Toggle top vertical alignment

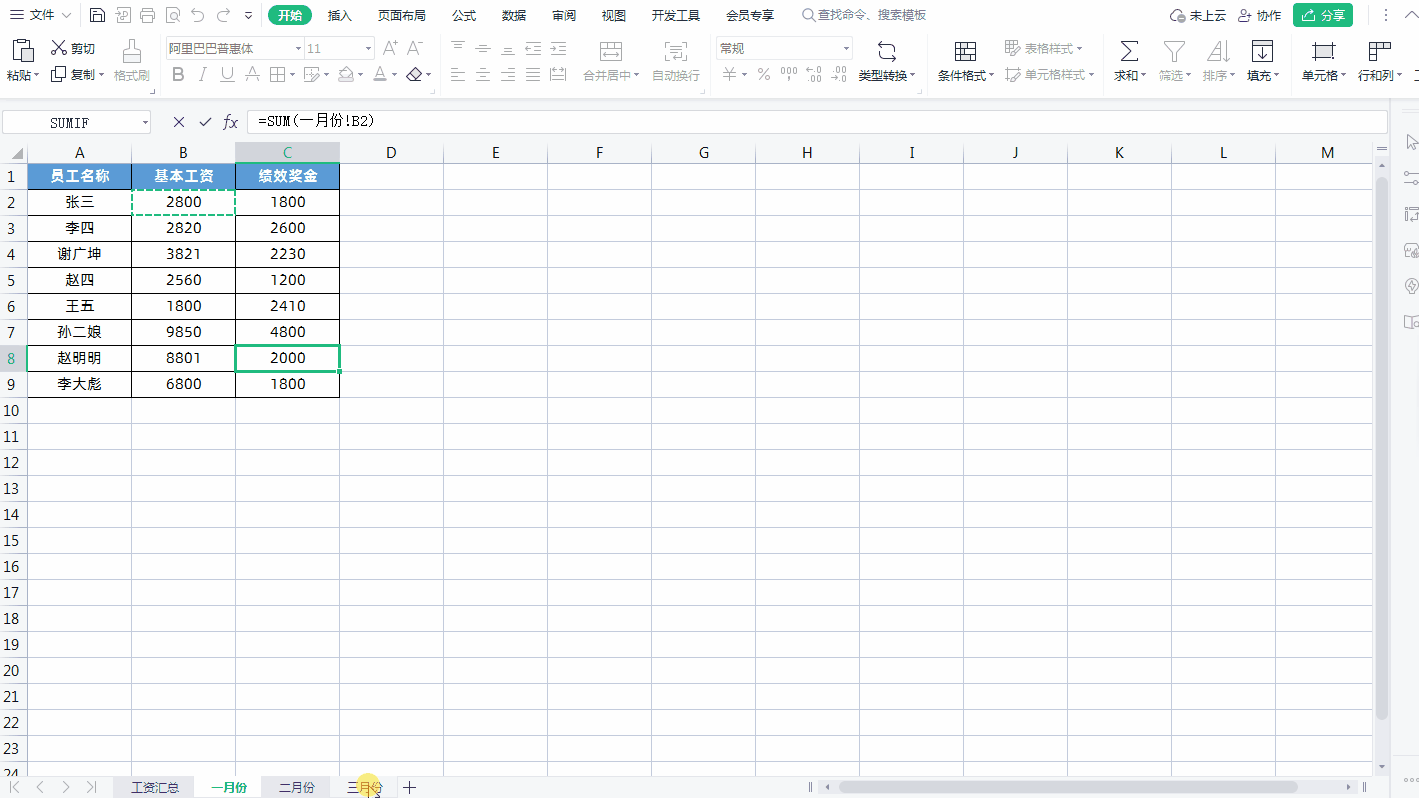458,48
